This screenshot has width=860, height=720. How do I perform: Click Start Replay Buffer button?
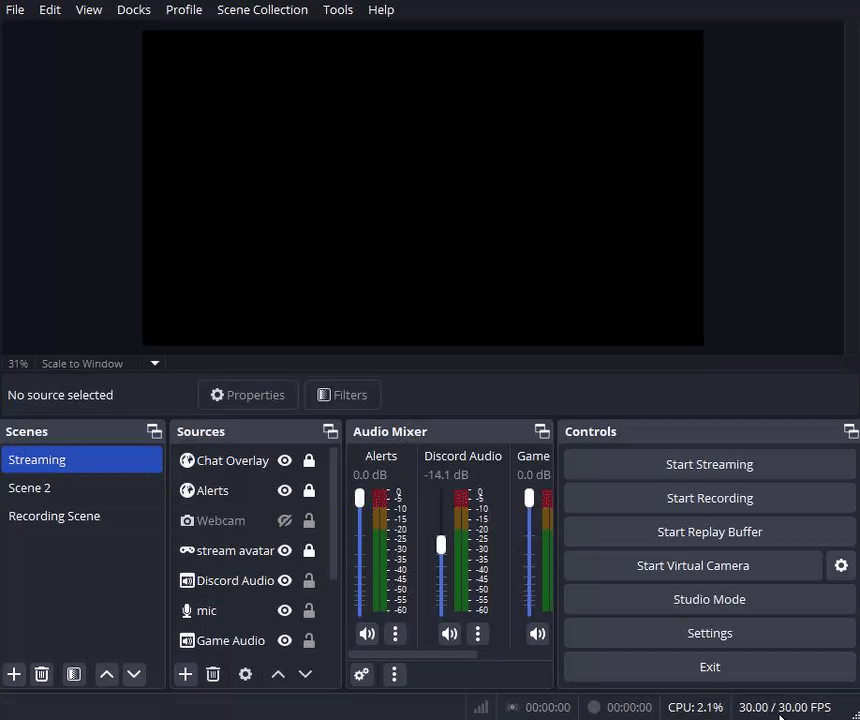(x=709, y=531)
